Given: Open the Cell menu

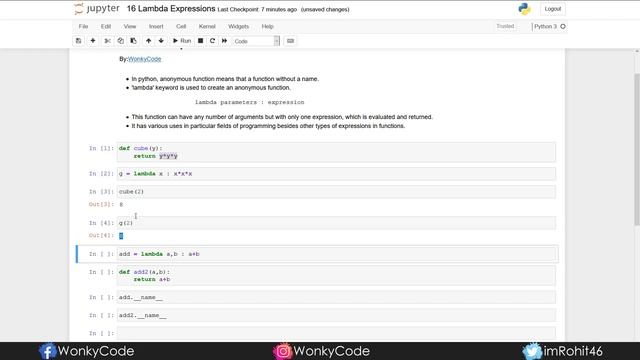Looking at the screenshot, I should coord(181,26).
